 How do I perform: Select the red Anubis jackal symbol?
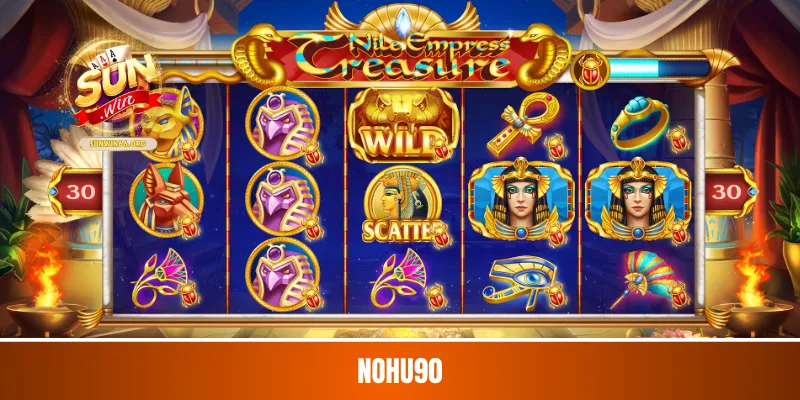coord(166,200)
